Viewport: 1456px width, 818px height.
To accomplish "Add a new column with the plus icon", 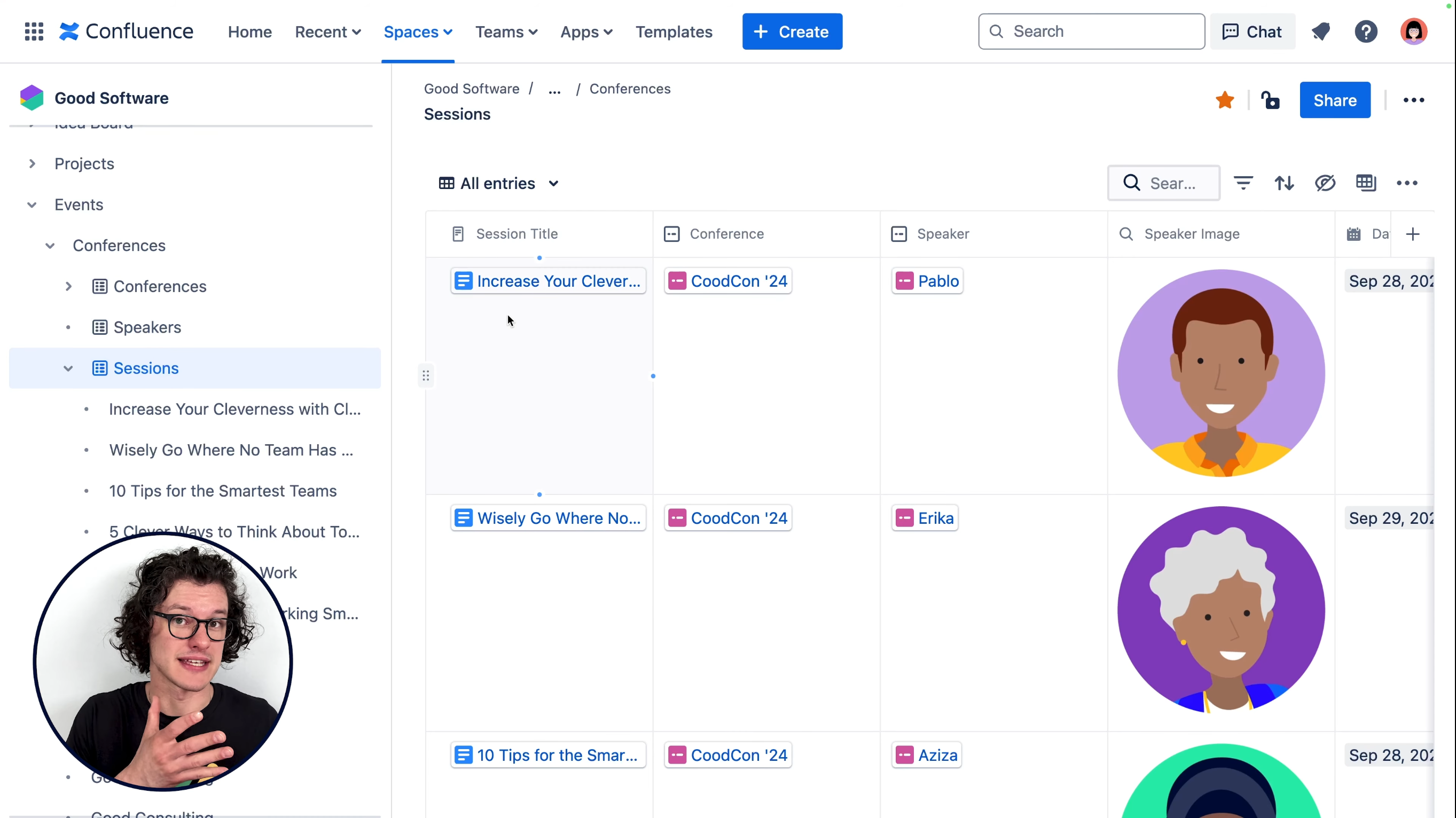I will [x=1414, y=233].
